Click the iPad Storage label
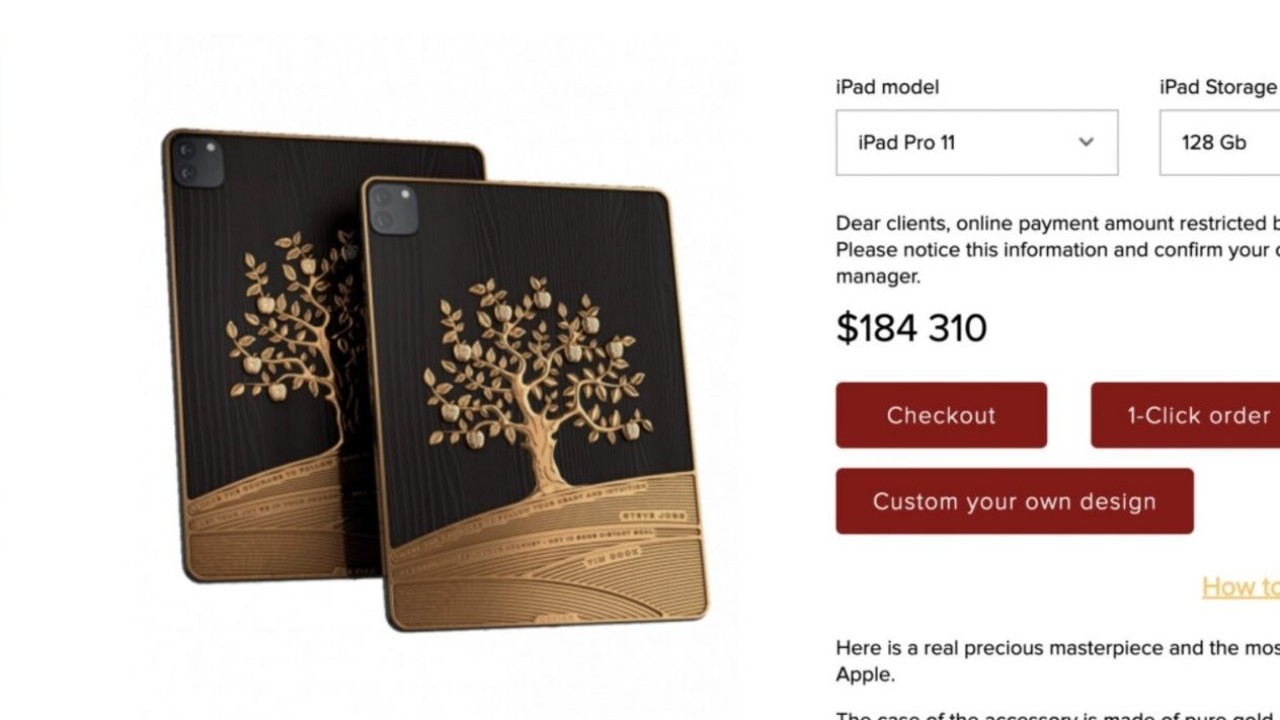 (x=1219, y=87)
